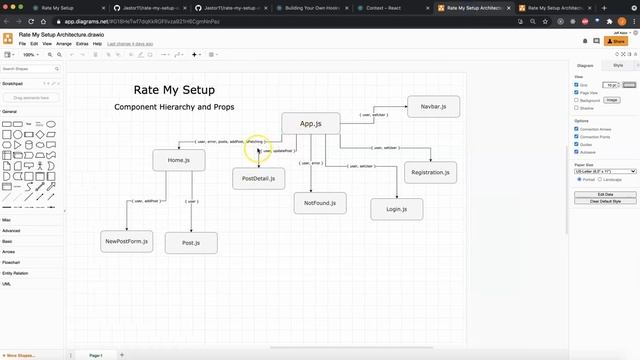Select the circle shape in General palette

[x=18, y=134]
